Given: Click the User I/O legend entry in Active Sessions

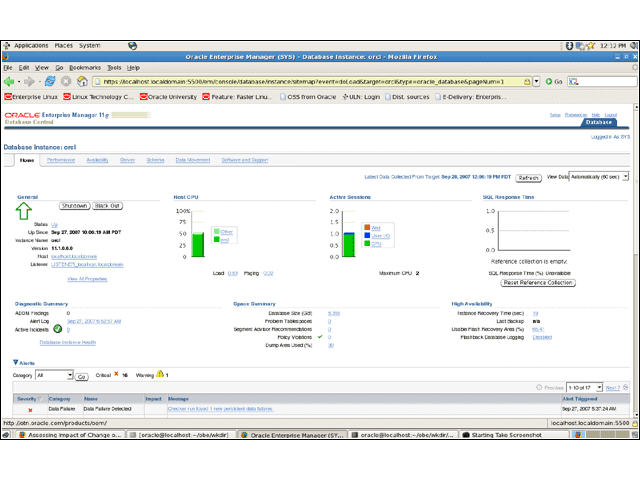Looking at the screenshot, I should (380, 236).
